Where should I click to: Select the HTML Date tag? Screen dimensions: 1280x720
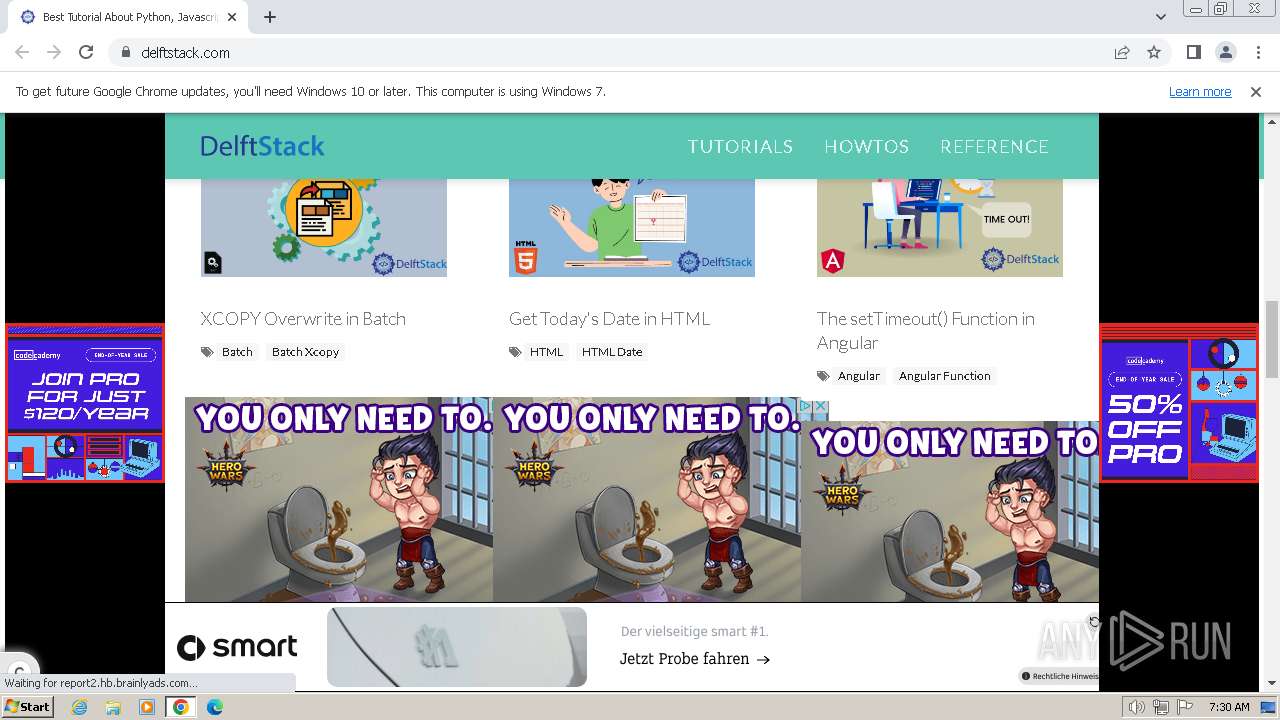612,352
